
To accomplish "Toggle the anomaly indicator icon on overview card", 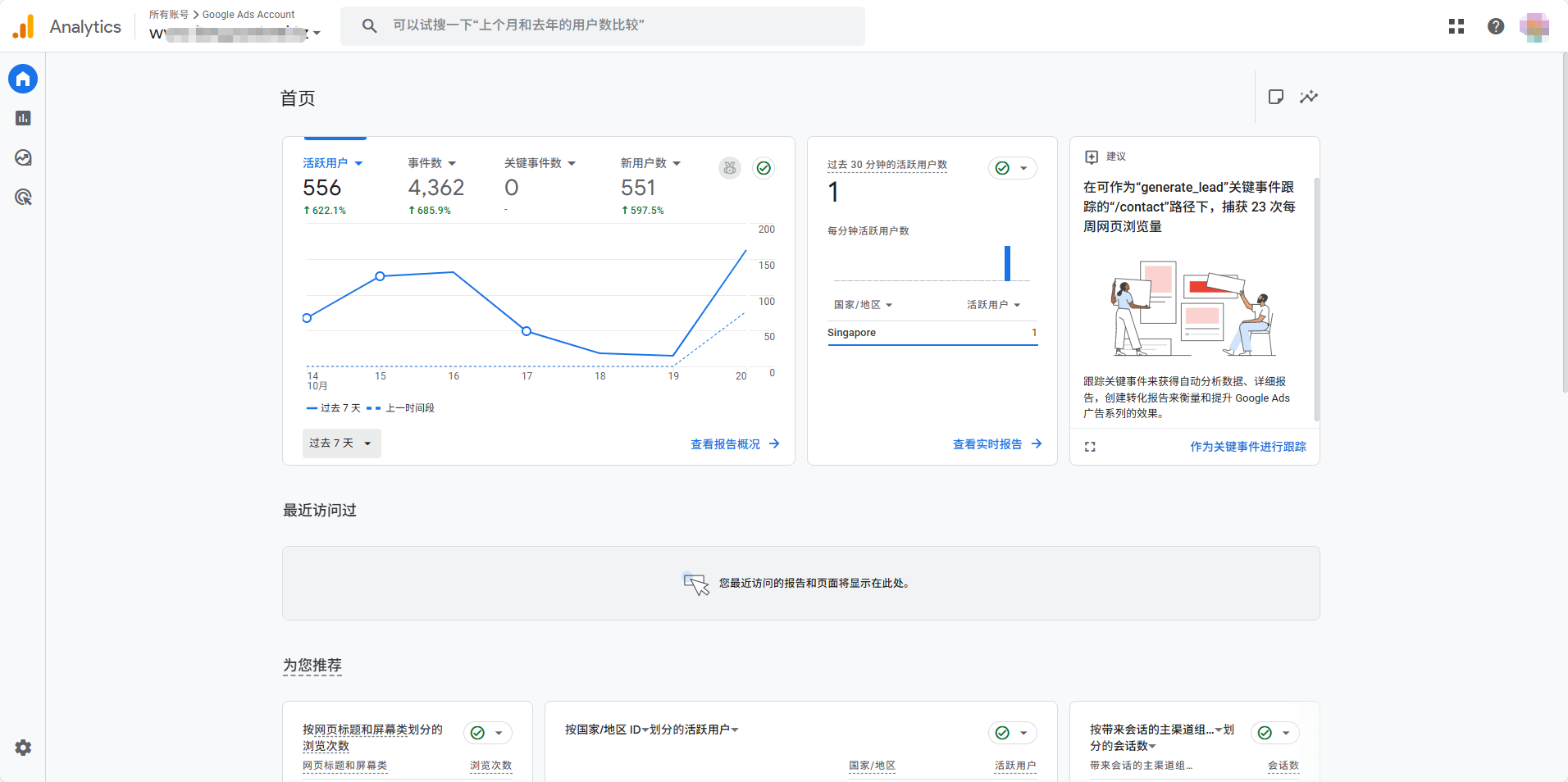I will tap(730, 168).
